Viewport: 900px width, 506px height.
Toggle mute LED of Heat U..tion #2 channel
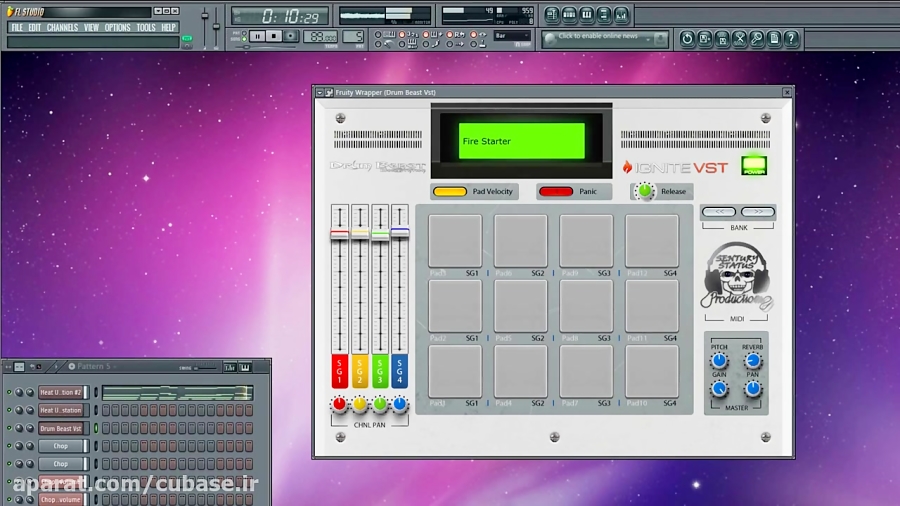pyautogui.click(x=9, y=392)
